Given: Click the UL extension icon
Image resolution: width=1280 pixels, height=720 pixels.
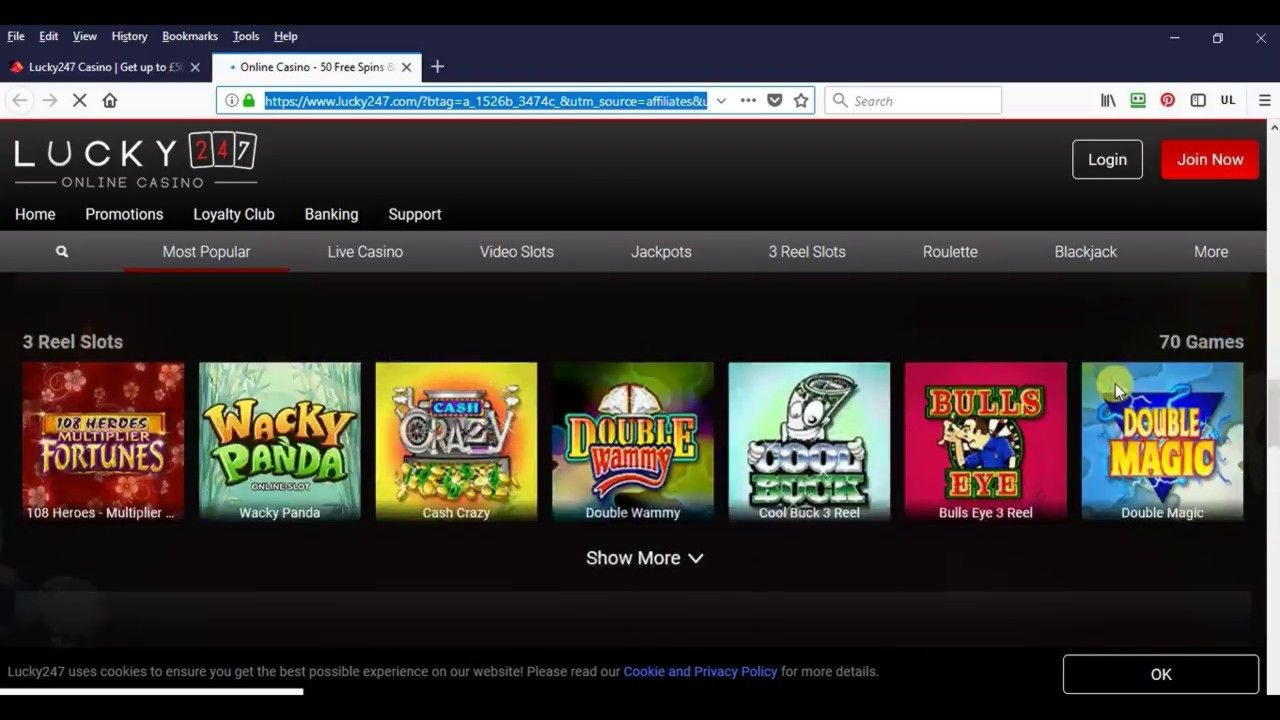Looking at the screenshot, I should click(x=1228, y=100).
